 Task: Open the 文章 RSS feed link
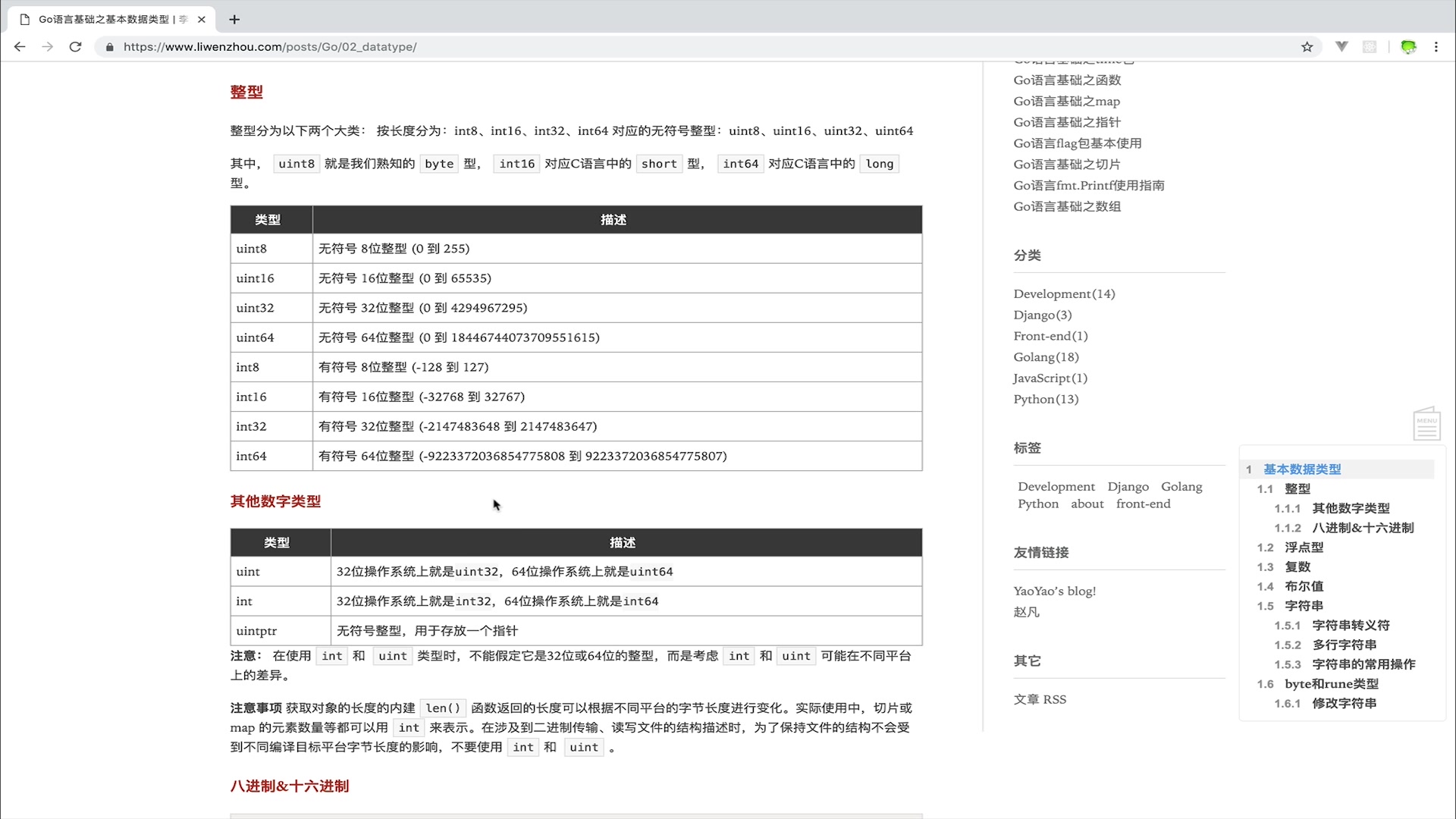[x=1040, y=698]
